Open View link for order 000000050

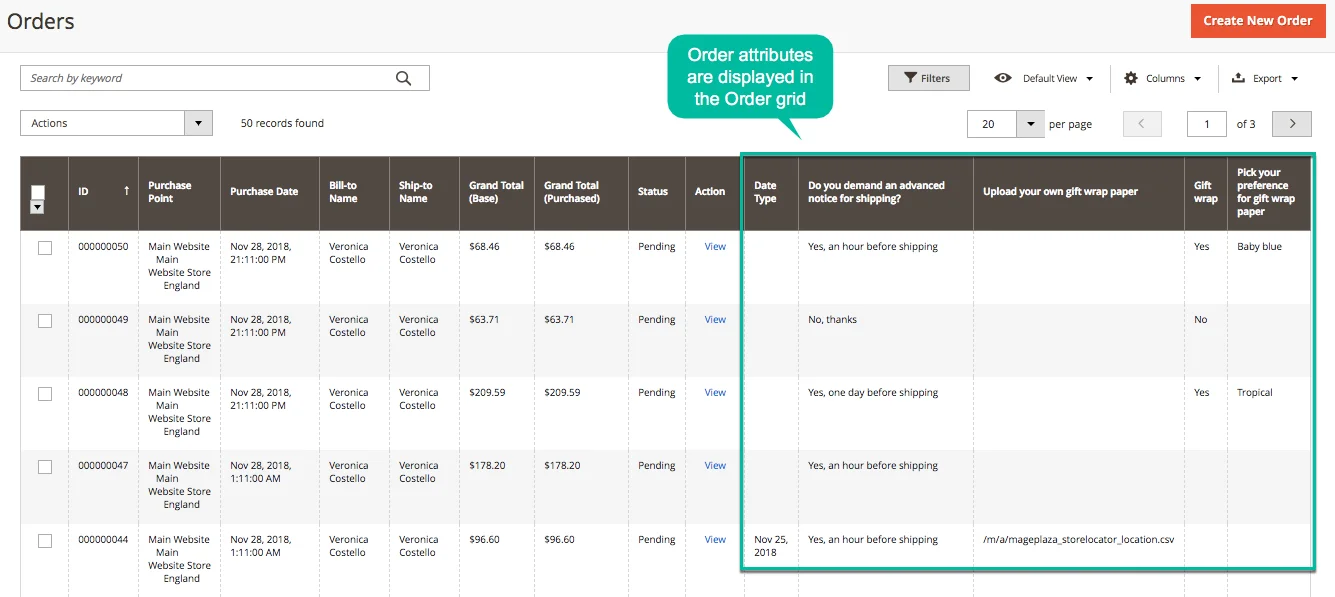click(715, 246)
